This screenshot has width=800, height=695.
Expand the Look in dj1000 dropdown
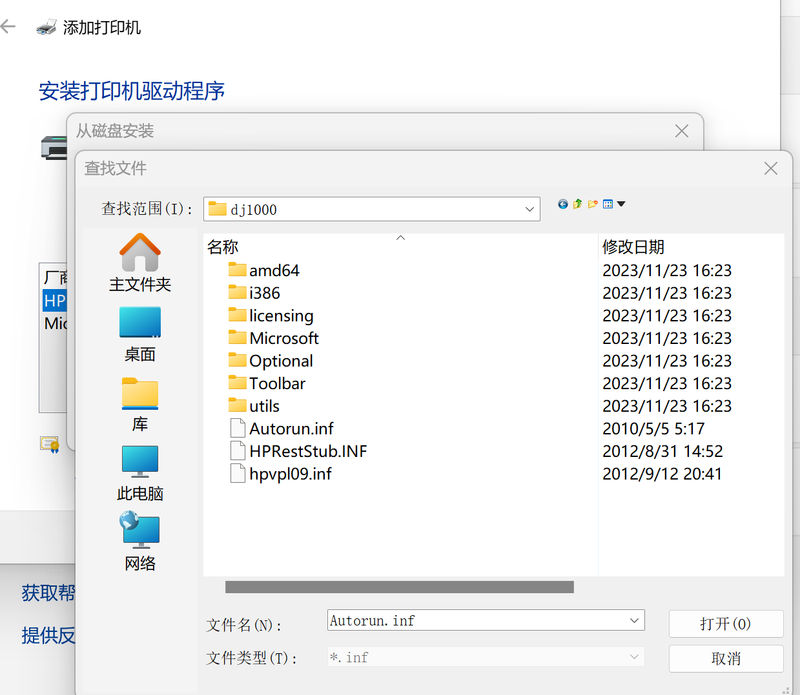click(x=530, y=209)
